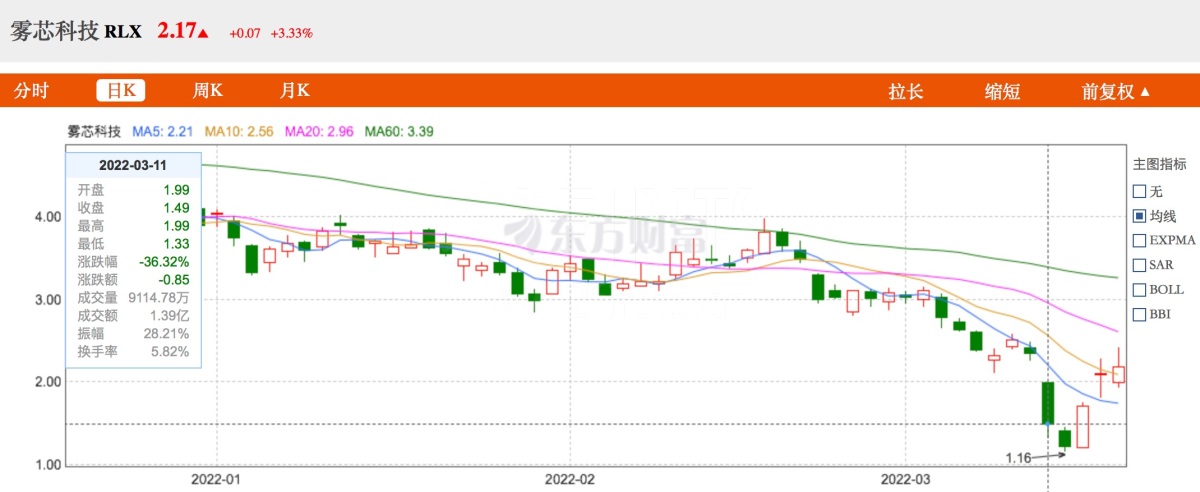Click the MA60: 3.39 legend label

tap(399, 131)
